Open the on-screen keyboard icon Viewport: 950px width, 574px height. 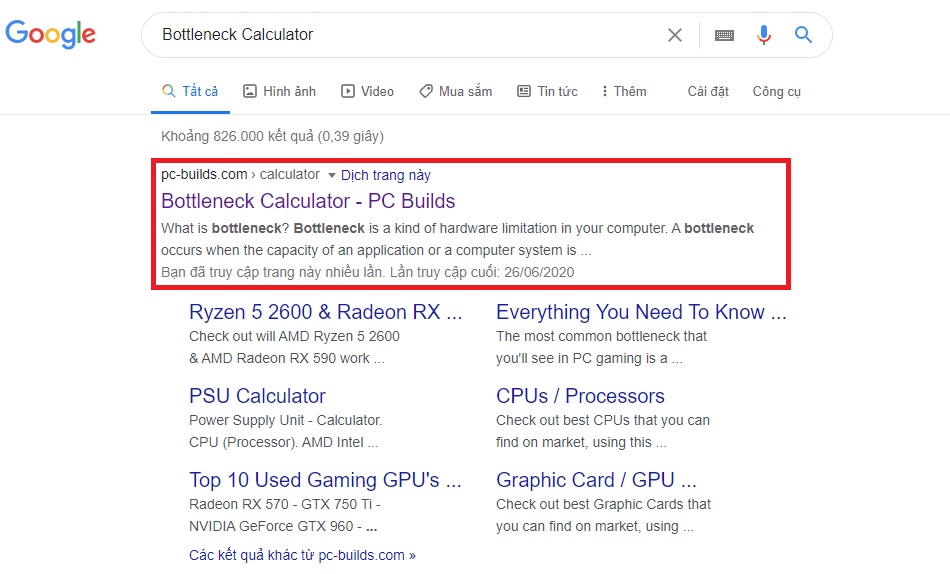724,35
